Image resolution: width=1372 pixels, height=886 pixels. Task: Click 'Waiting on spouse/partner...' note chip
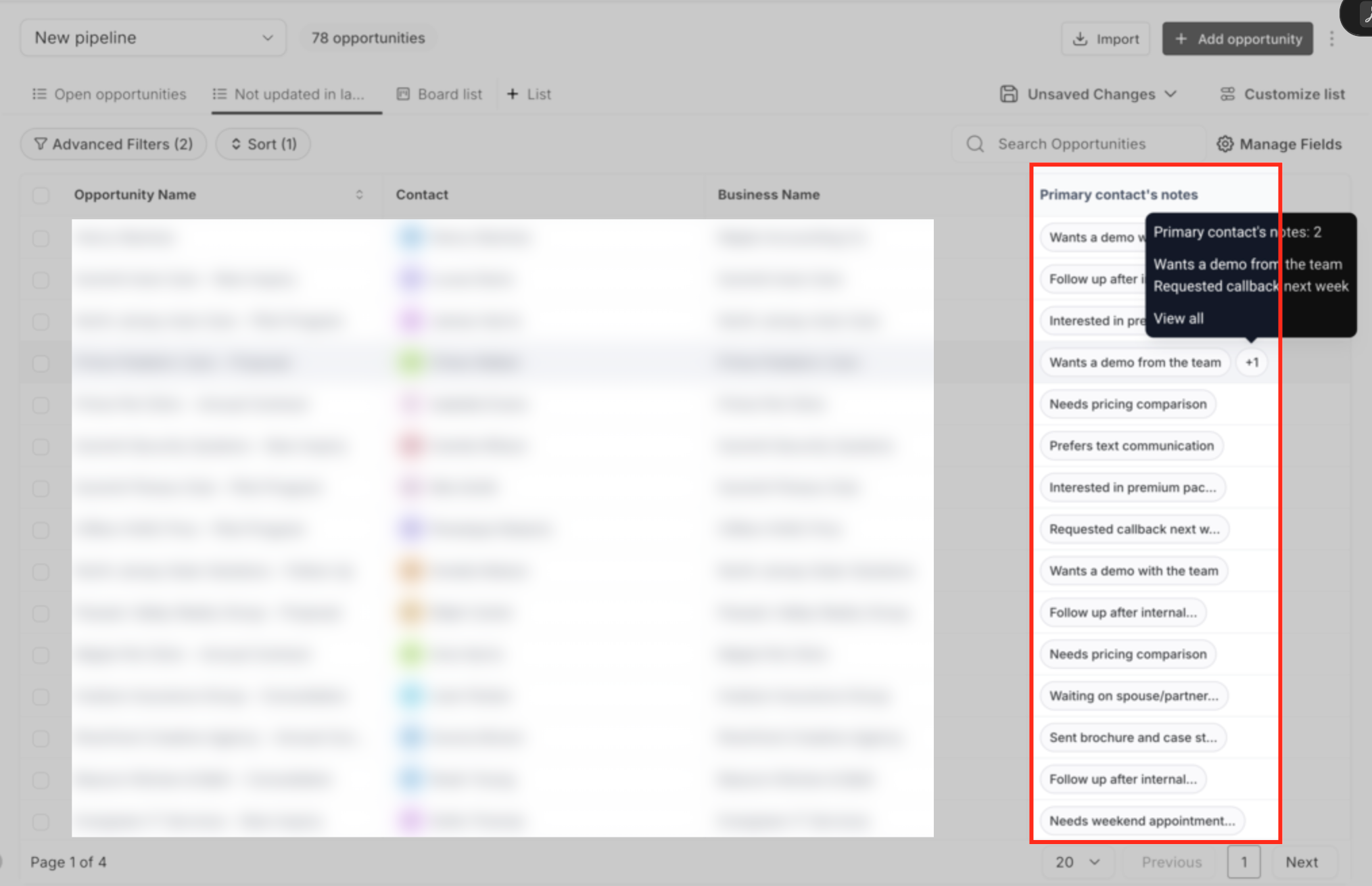[x=1134, y=696]
